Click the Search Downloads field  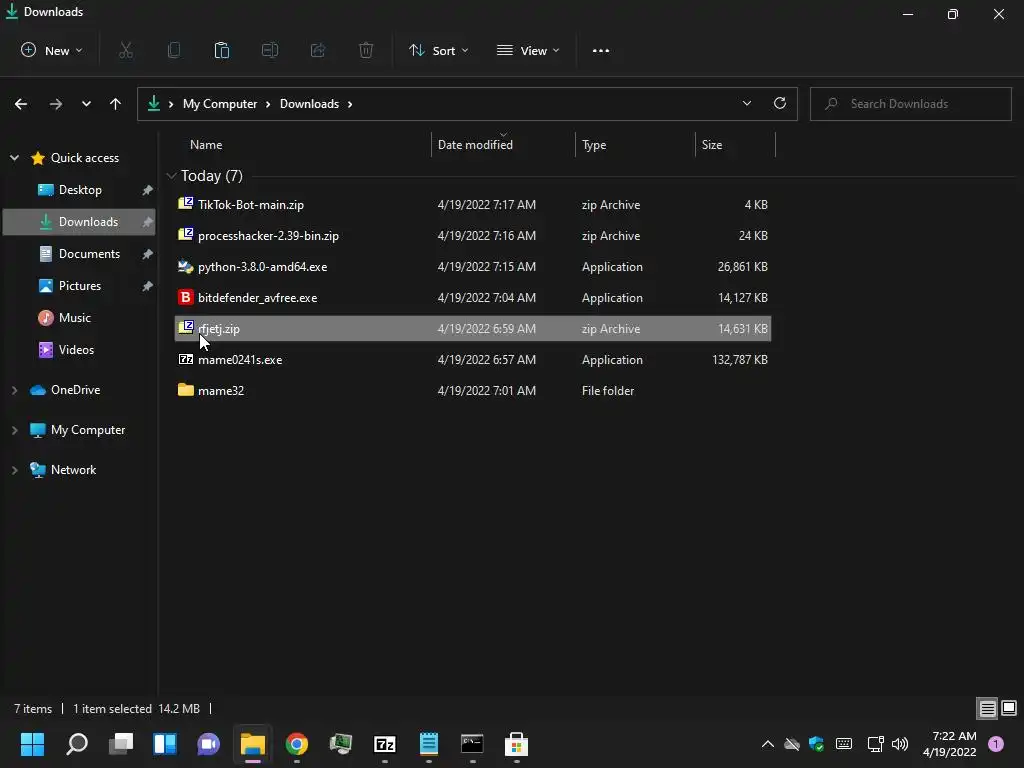pyautogui.click(x=910, y=104)
